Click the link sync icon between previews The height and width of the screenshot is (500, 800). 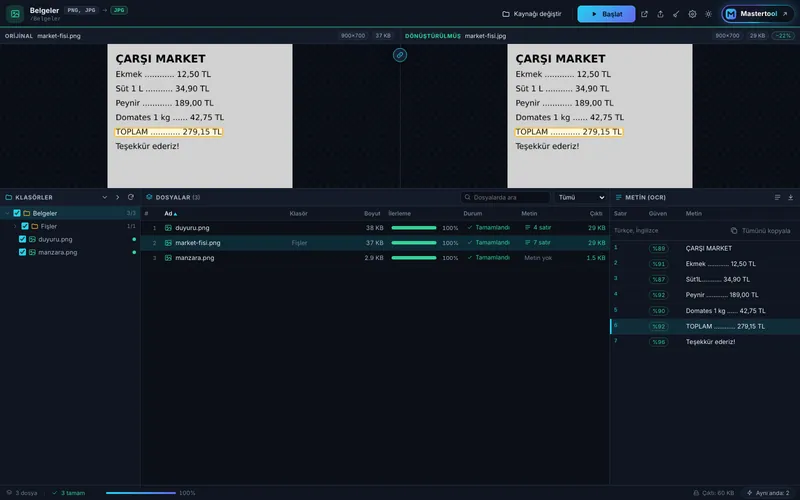click(400, 55)
